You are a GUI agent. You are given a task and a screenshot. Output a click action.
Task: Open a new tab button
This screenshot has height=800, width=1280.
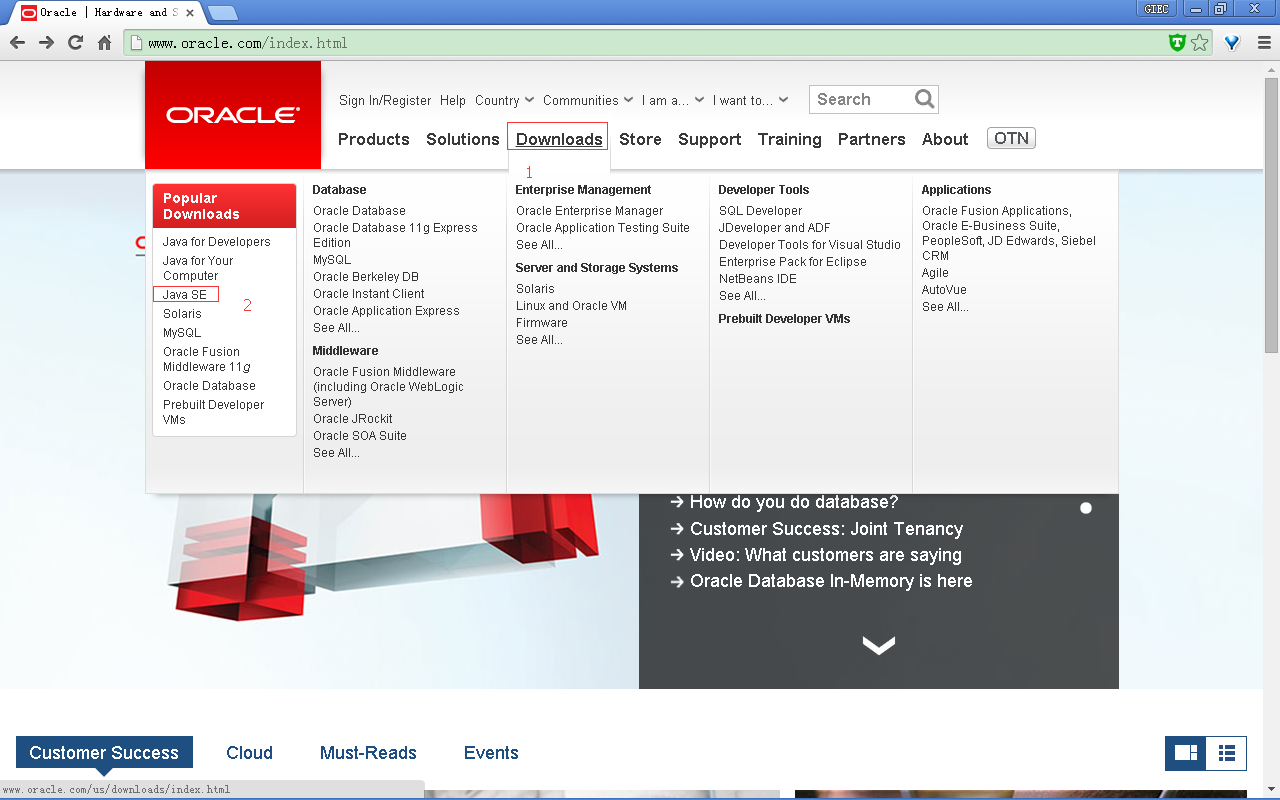click(222, 13)
